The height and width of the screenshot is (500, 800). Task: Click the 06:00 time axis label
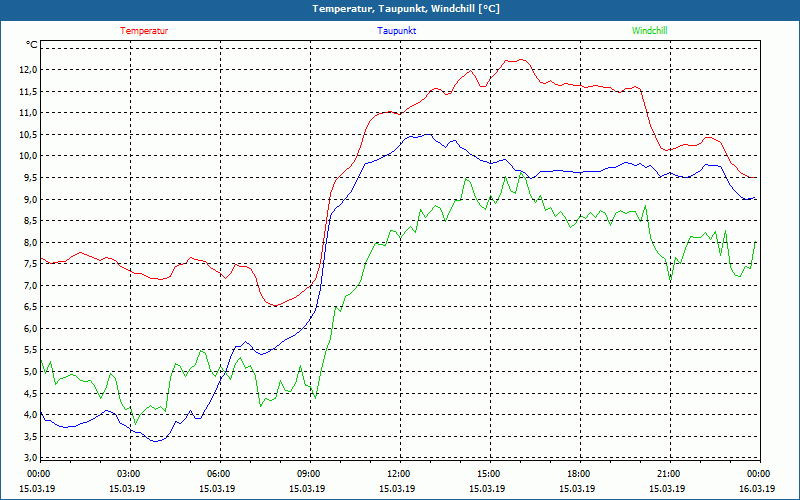(219, 474)
